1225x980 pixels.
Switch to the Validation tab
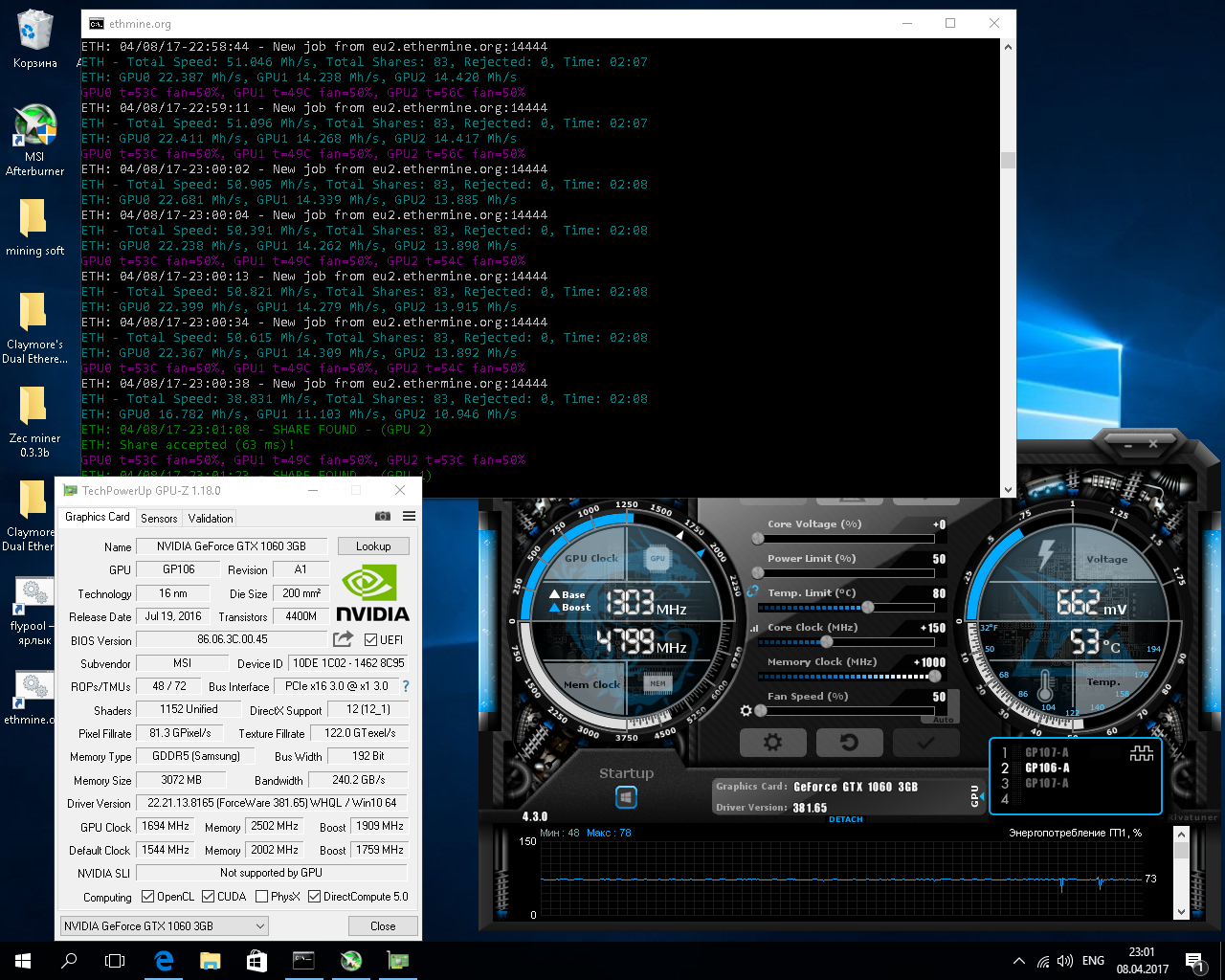point(211,518)
